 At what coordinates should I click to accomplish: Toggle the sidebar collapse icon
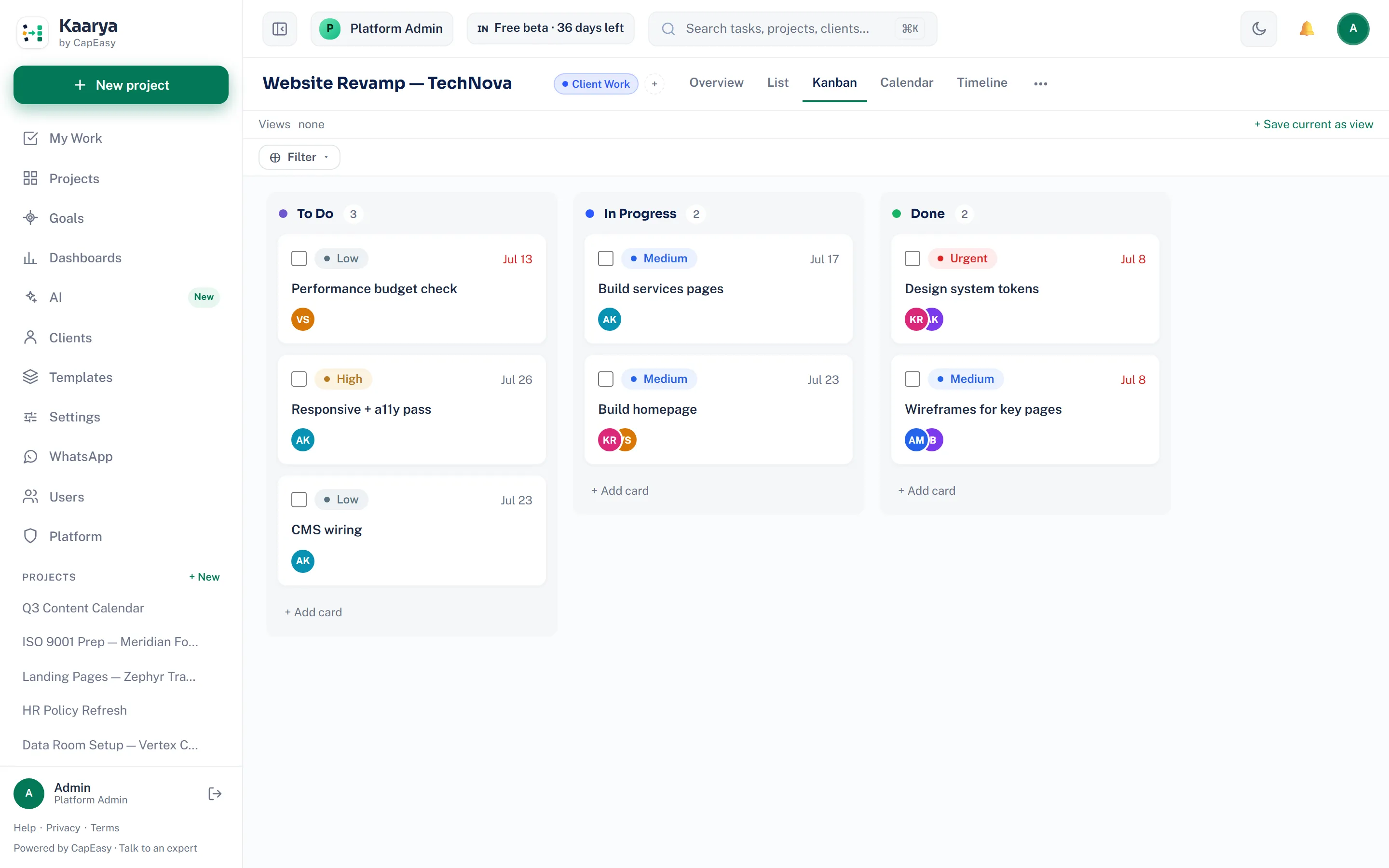click(x=280, y=29)
